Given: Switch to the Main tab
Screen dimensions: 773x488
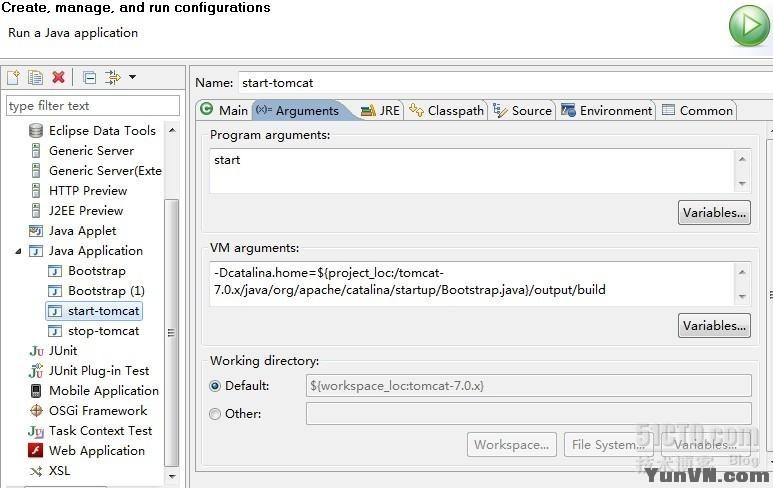Looking at the screenshot, I should 224,110.
